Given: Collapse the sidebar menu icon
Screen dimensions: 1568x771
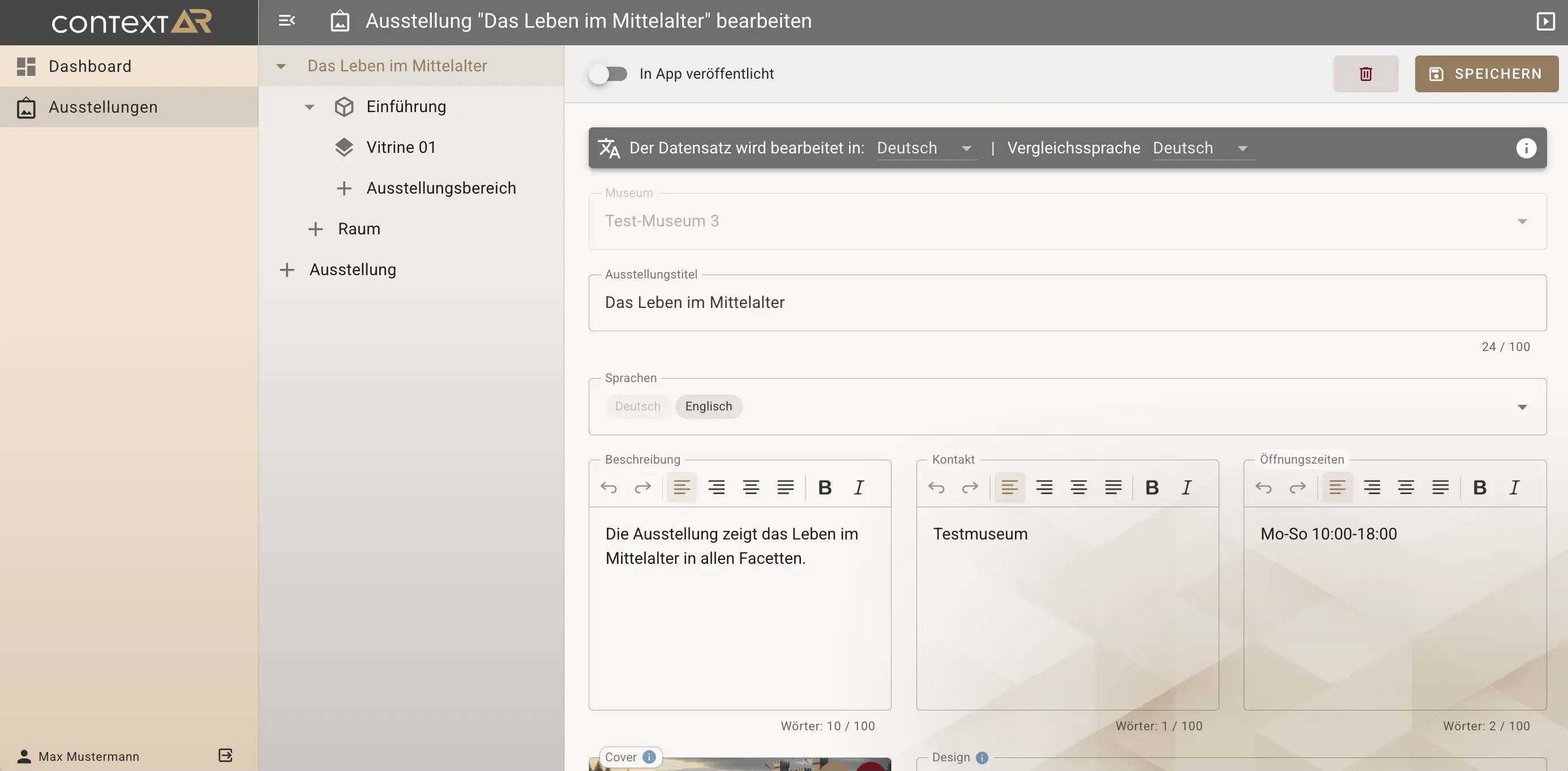Looking at the screenshot, I should 286,21.
